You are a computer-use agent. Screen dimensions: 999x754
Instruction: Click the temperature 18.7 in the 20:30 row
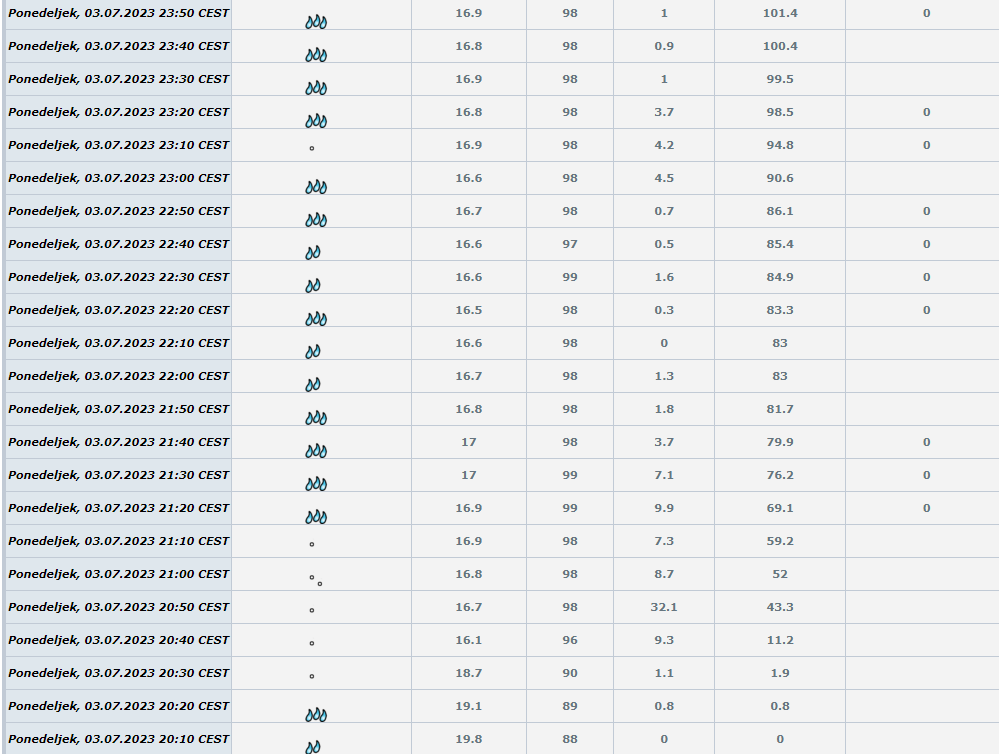point(468,674)
